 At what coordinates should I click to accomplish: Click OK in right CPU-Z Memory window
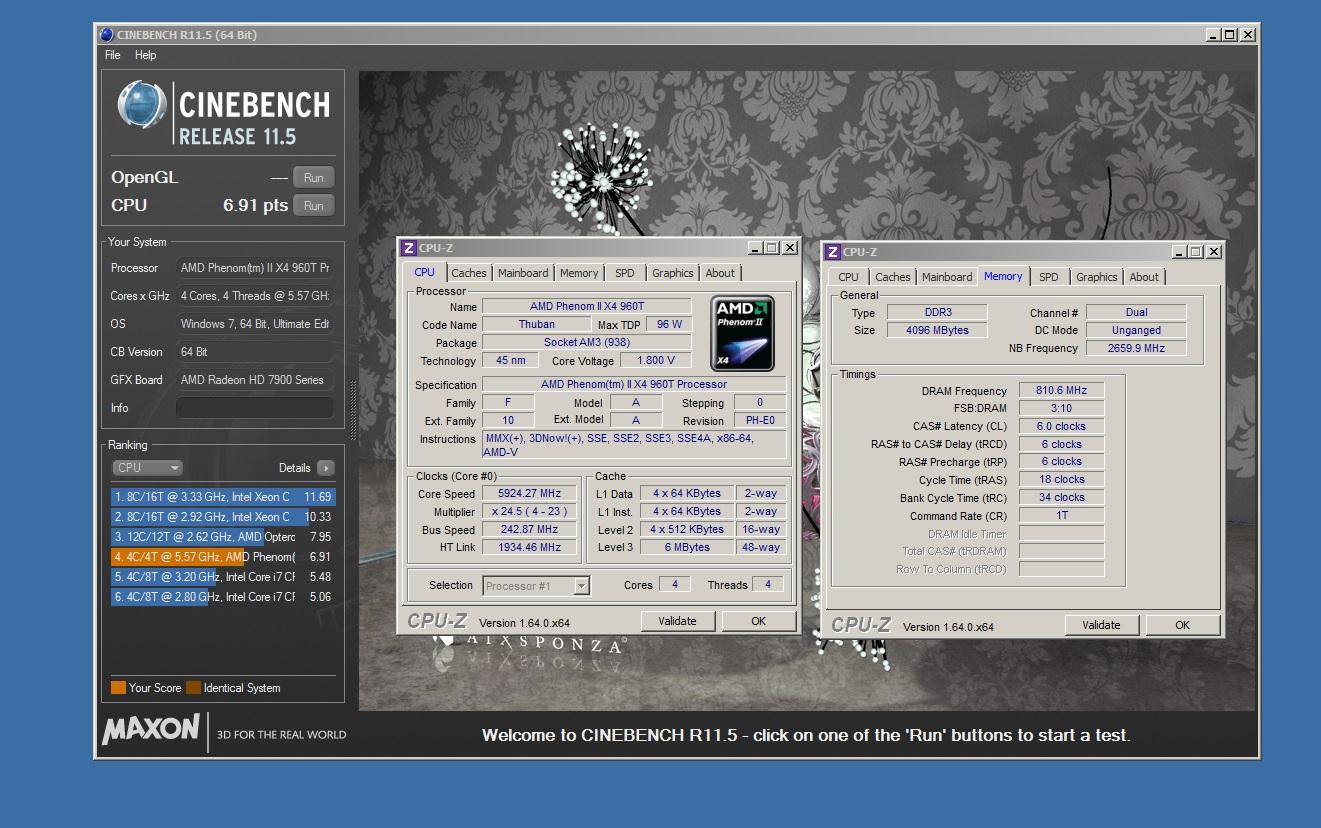[1183, 625]
